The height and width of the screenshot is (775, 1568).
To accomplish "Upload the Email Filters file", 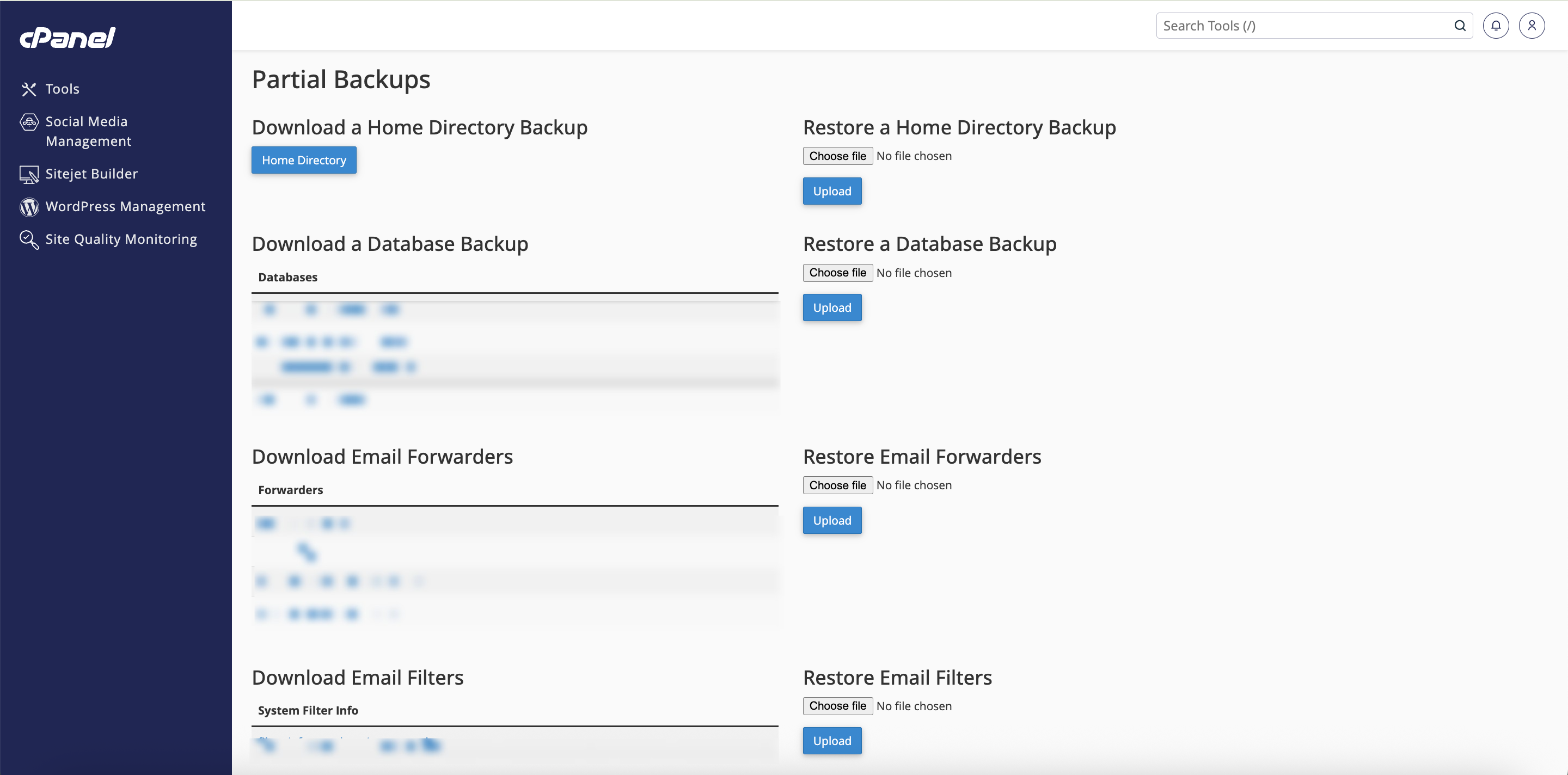I will pyautogui.click(x=831, y=740).
